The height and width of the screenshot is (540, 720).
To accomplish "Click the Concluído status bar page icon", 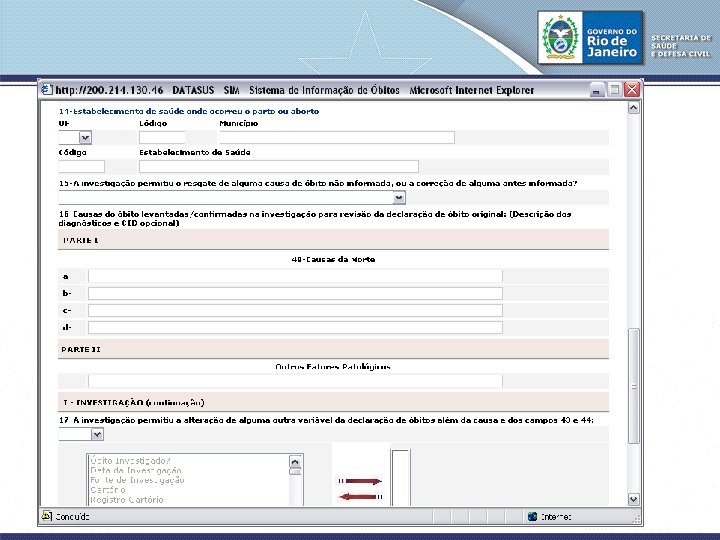I will point(46,516).
